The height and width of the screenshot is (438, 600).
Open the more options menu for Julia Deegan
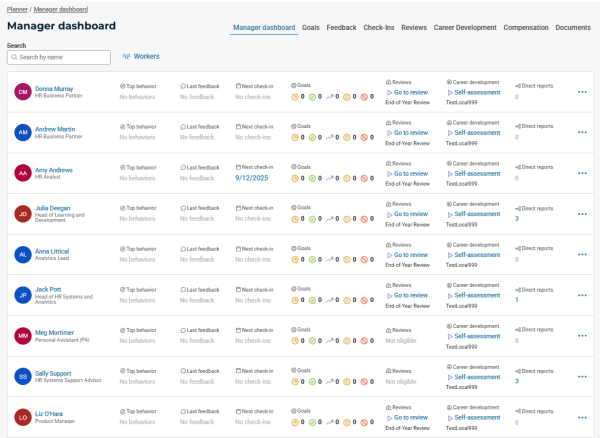[x=582, y=214]
